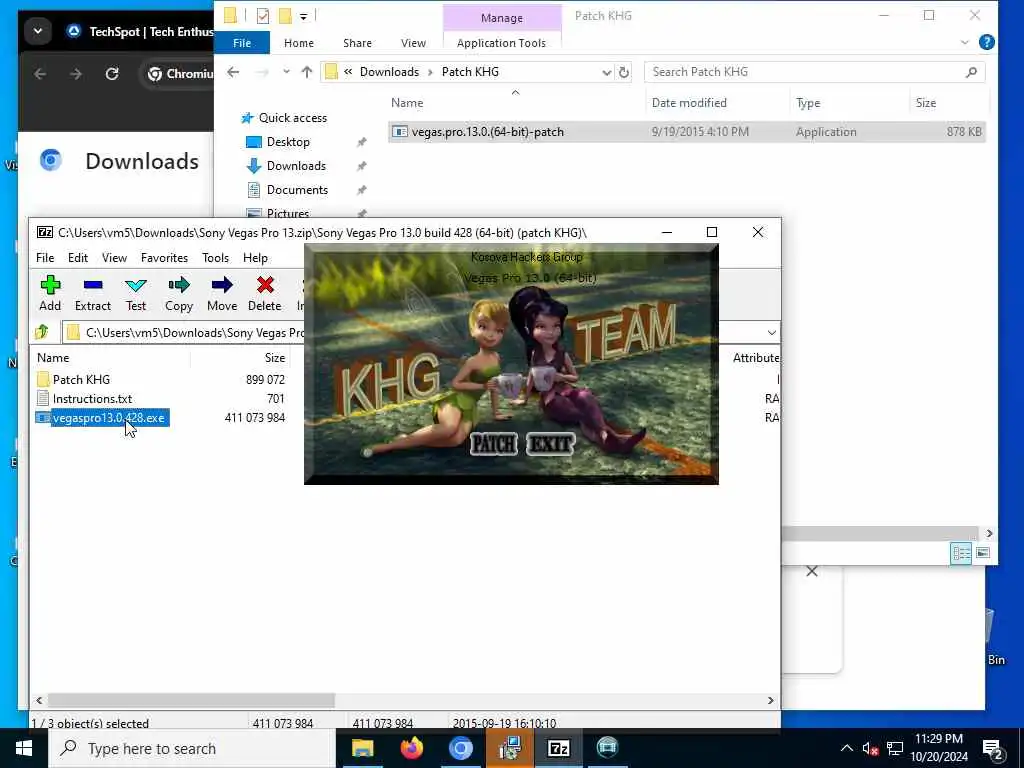Open the tab search dropdown in Chromium
The width and height of the screenshot is (1024, 768).
click(38, 31)
